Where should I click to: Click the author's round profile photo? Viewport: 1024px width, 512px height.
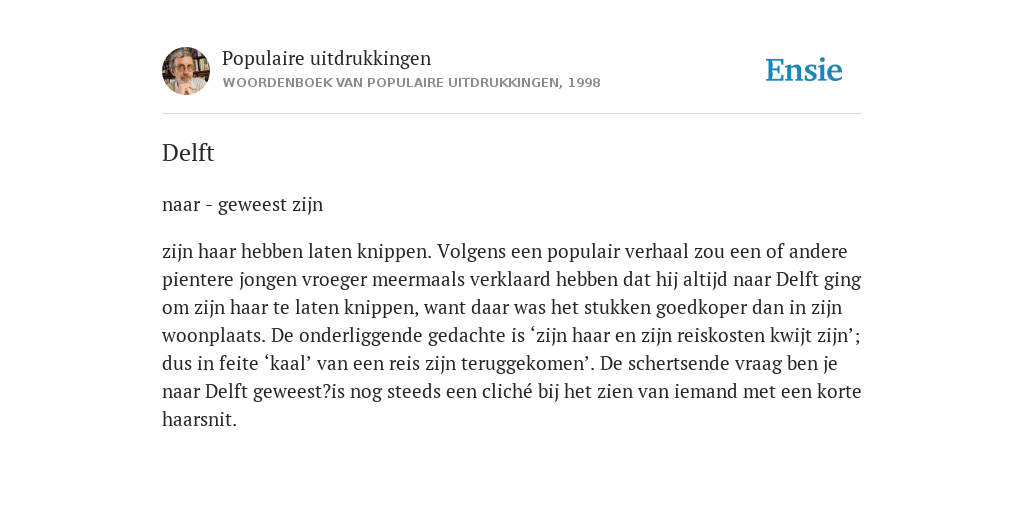[186, 71]
